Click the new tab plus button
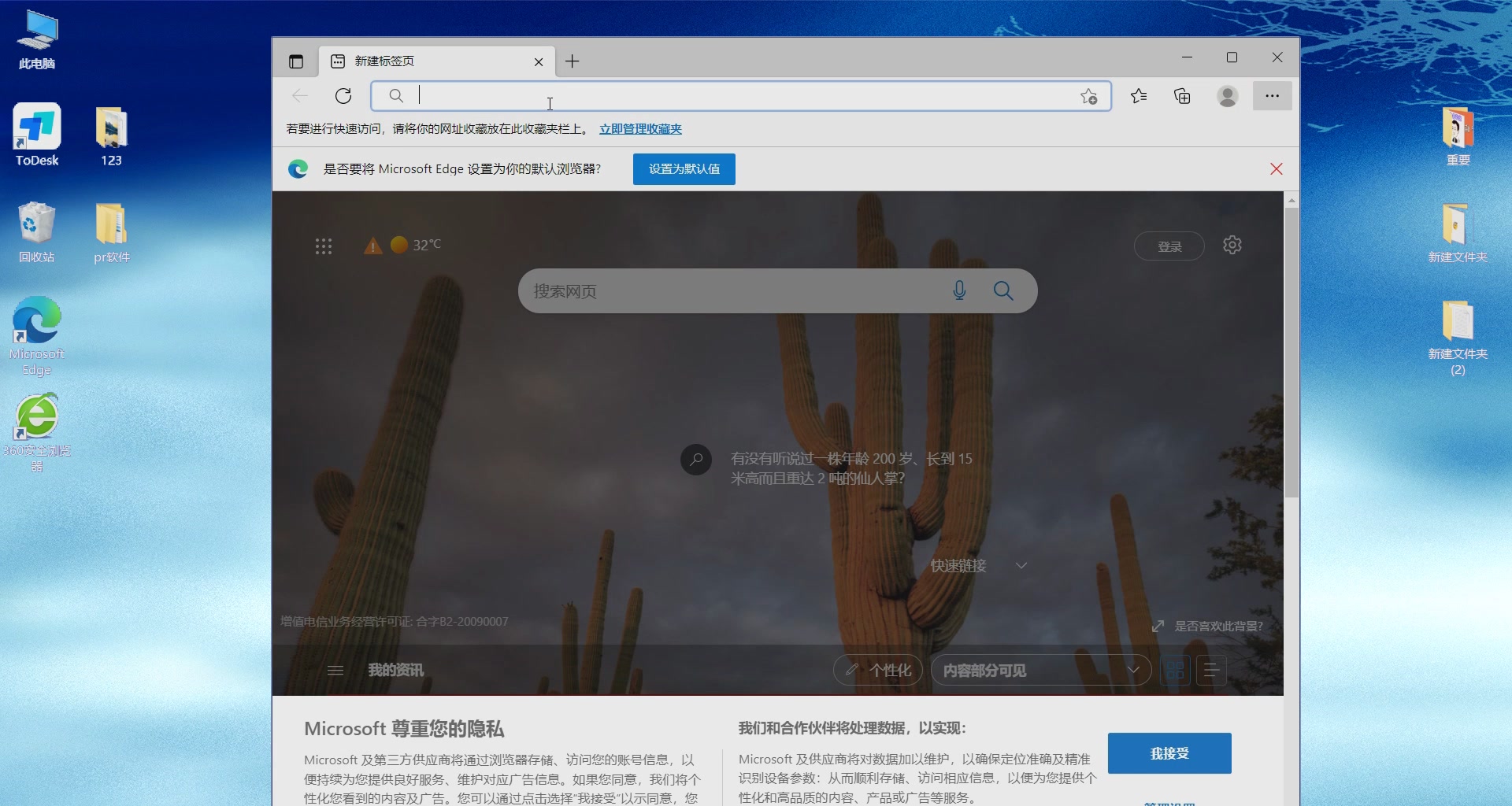Viewport: 1512px width, 806px height. coord(573,61)
